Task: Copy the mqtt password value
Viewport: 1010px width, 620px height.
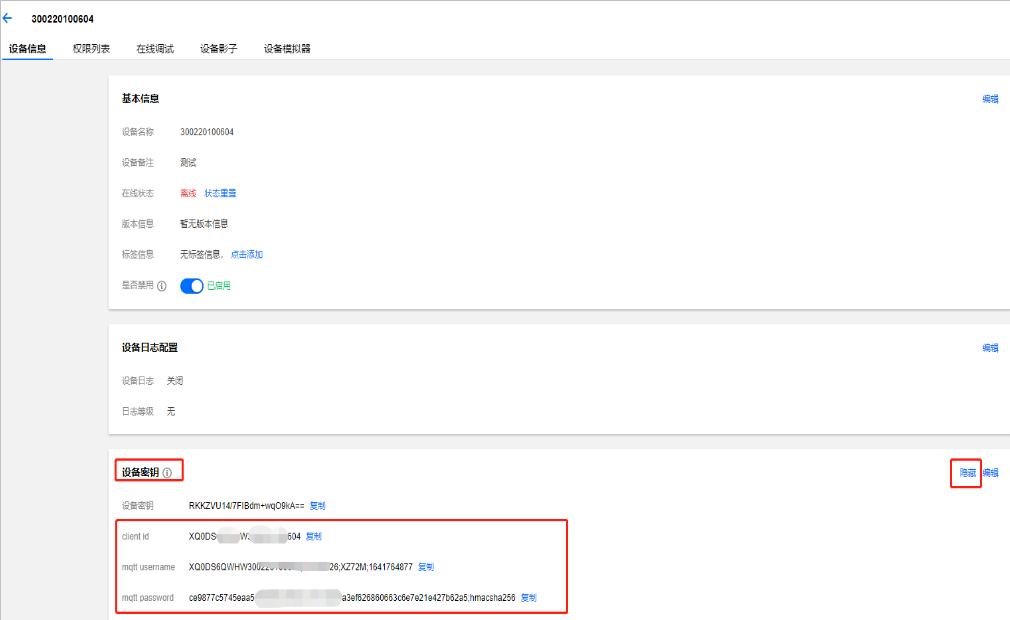Action: click(x=529, y=598)
